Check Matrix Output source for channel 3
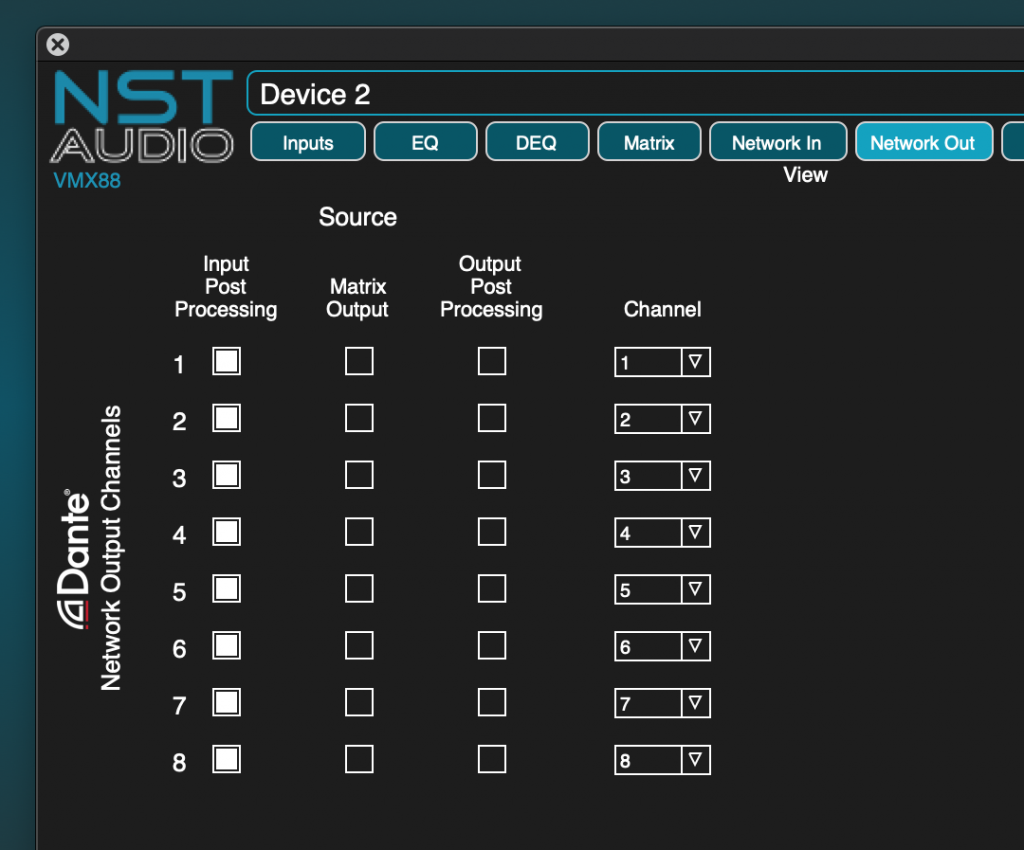This screenshot has height=850, width=1024. (359, 474)
